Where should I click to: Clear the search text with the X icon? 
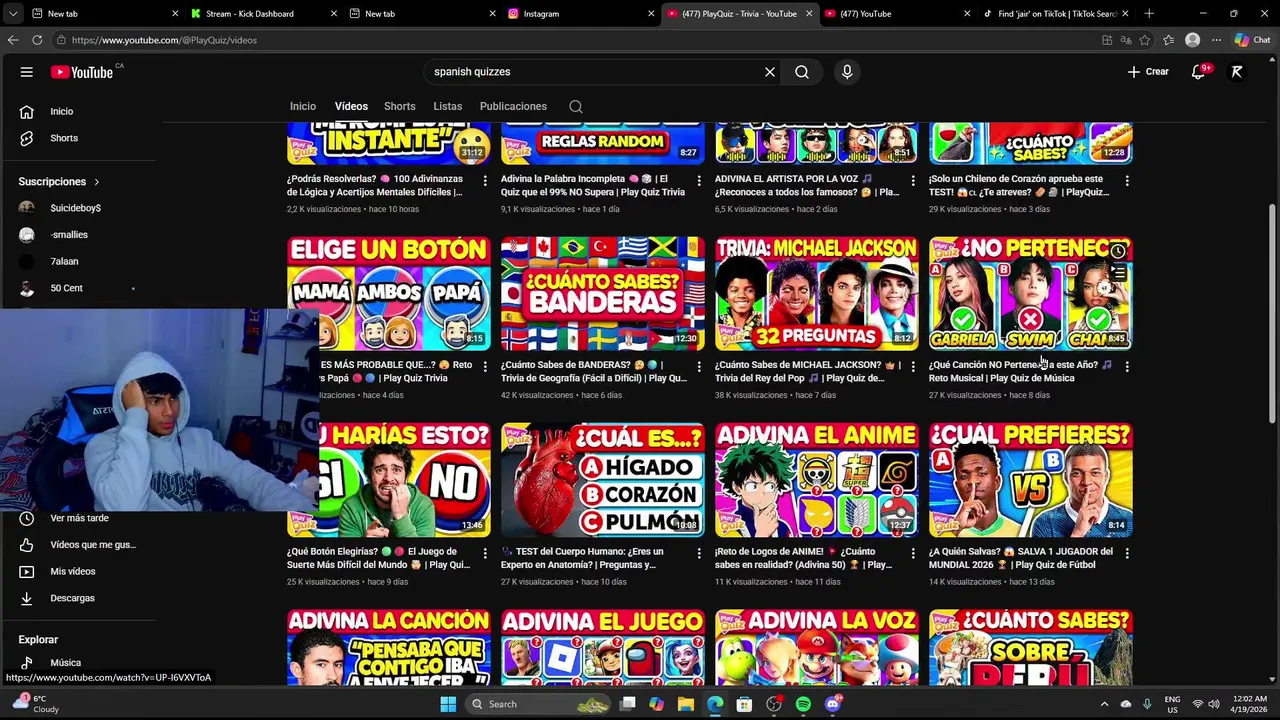(x=770, y=72)
